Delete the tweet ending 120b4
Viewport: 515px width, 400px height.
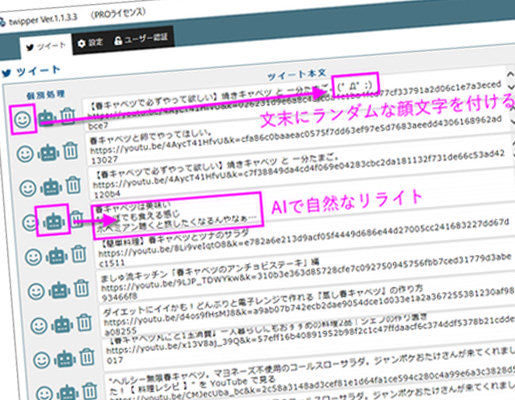[73, 185]
